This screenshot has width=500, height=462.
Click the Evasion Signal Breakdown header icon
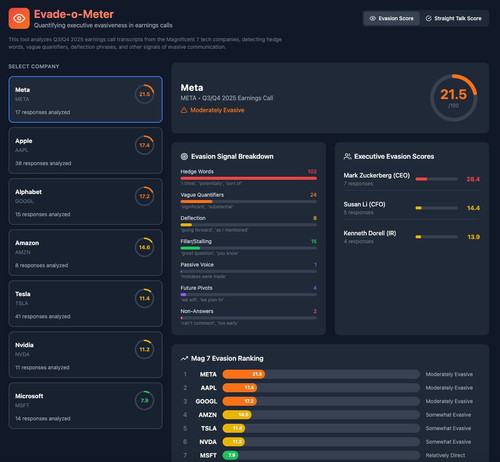click(184, 156)
